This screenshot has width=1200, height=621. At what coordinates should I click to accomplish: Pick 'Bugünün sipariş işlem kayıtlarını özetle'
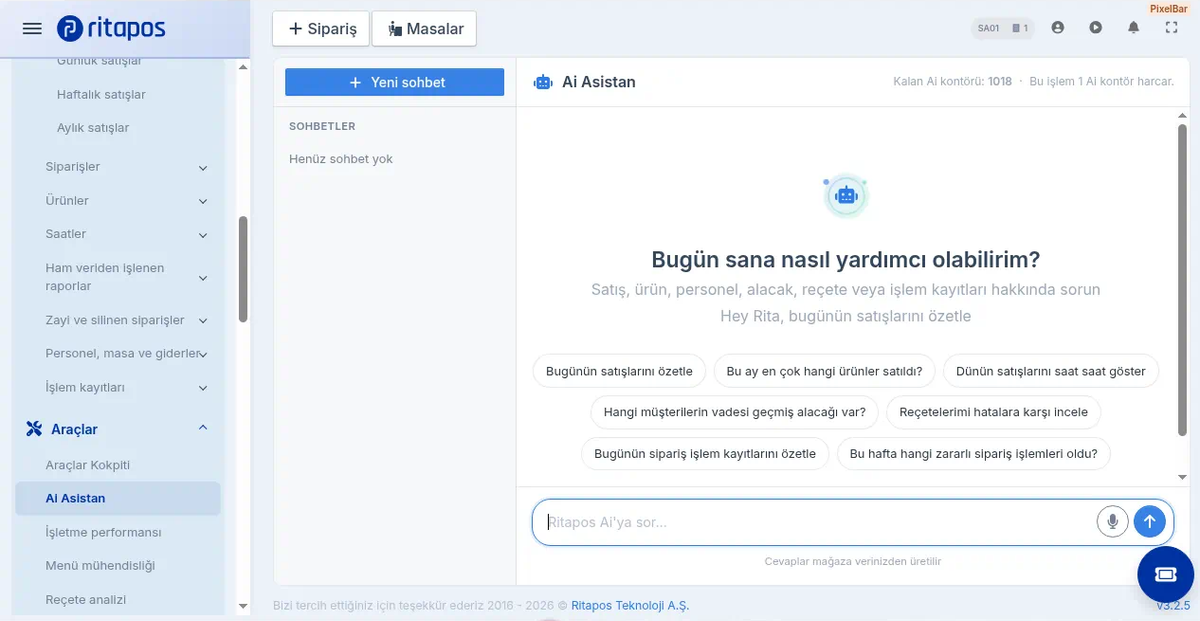point(705,453)
